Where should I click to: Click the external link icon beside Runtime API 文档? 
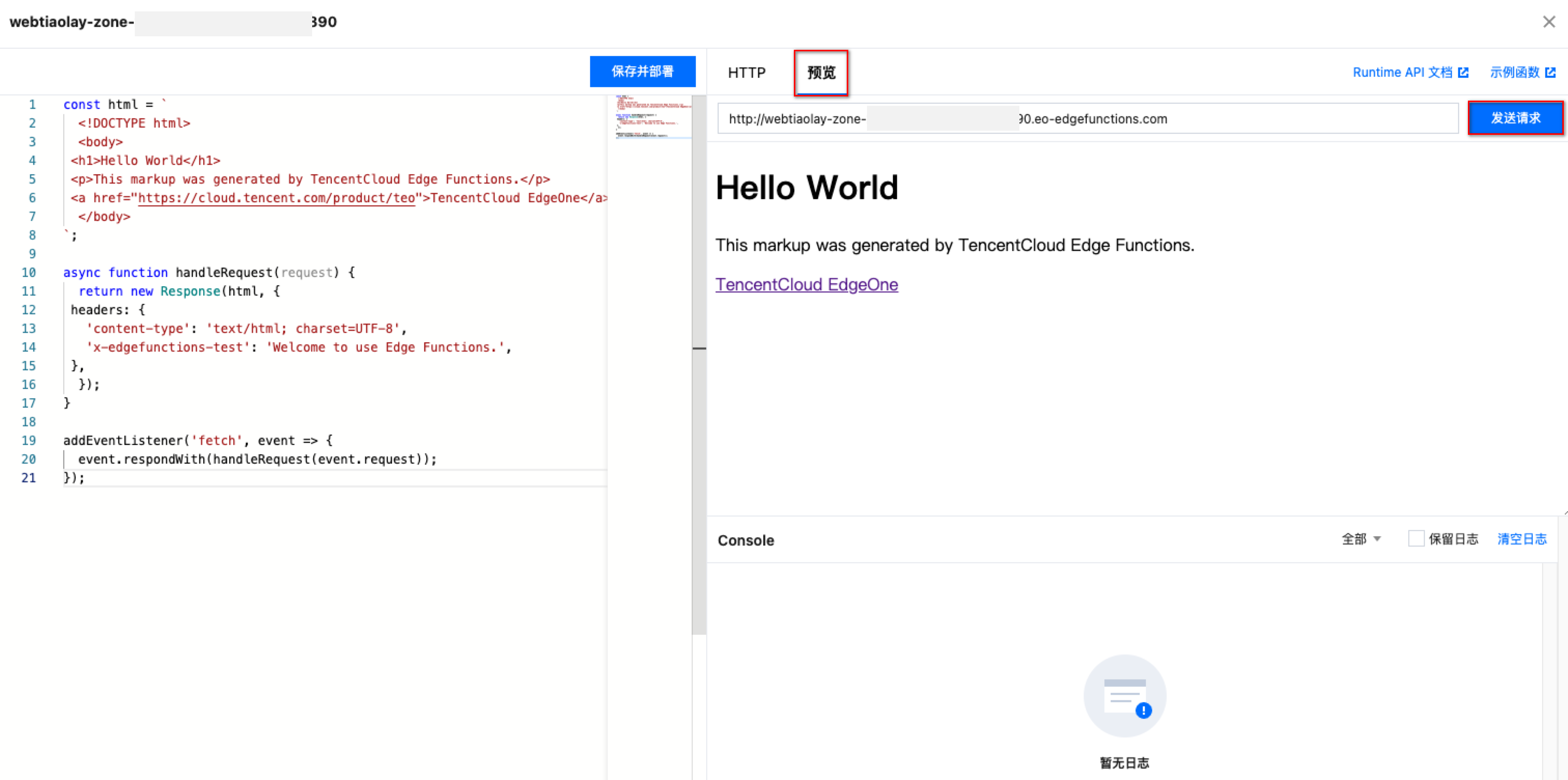coord(1463,73)
